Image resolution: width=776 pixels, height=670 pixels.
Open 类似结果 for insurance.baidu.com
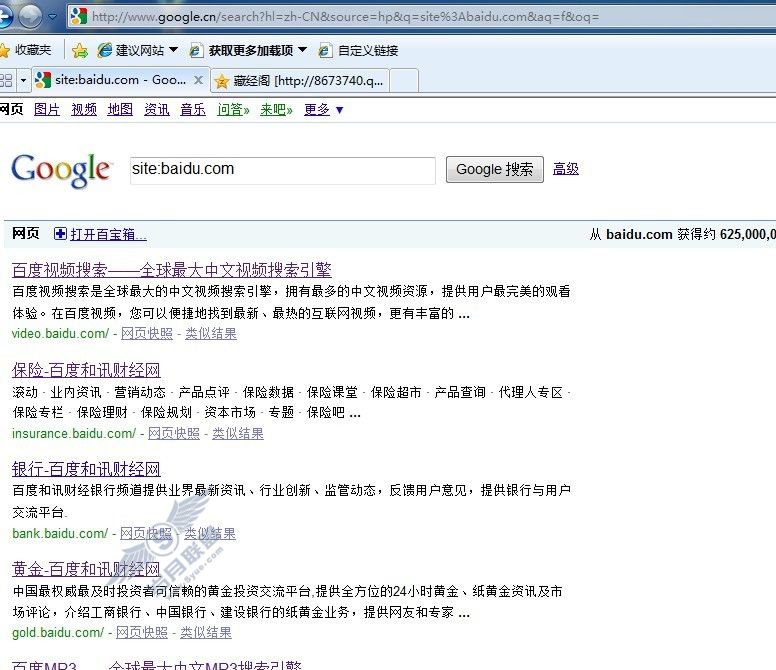(x=238, y=433)
